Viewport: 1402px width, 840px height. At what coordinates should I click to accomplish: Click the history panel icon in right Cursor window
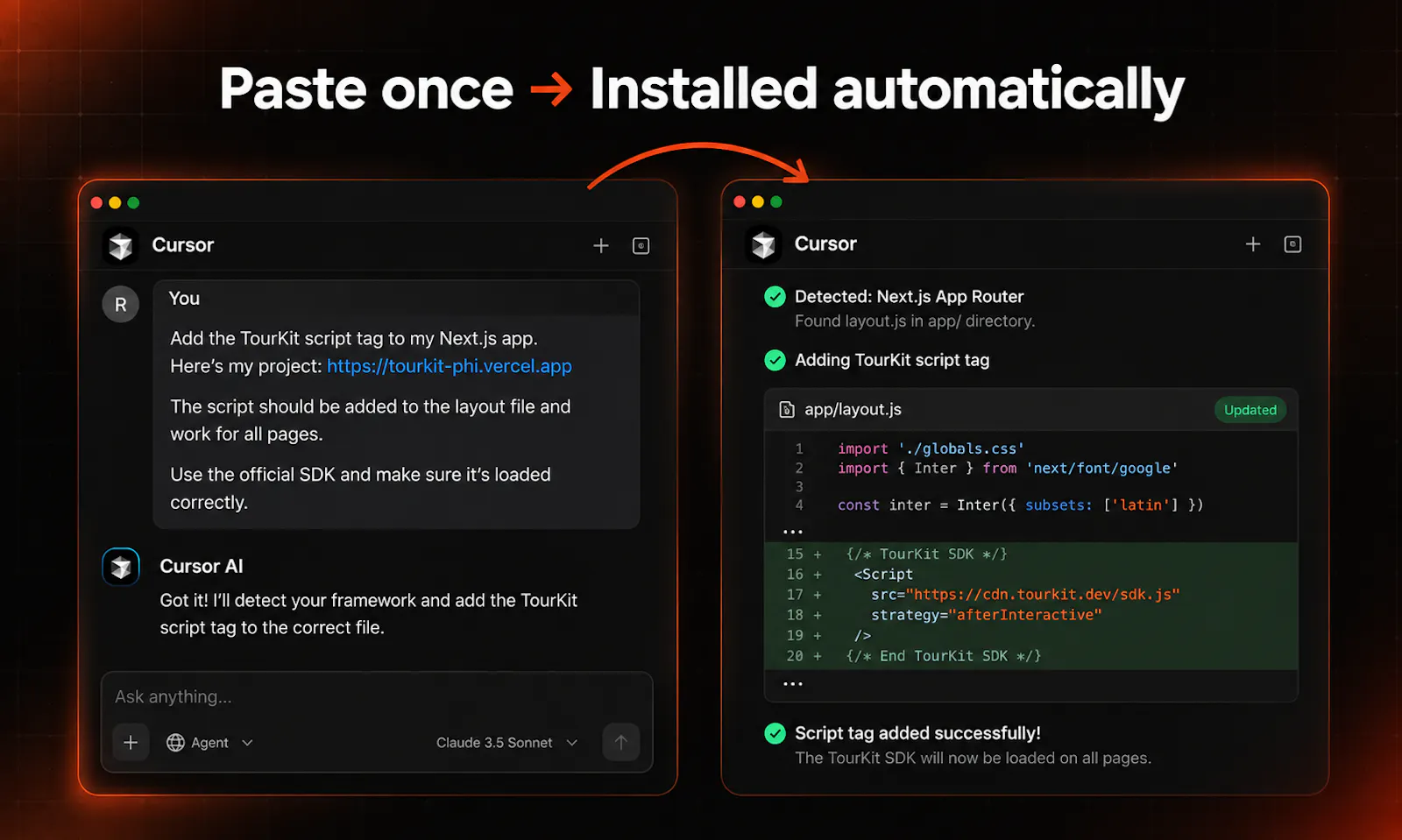point(1292,244)
